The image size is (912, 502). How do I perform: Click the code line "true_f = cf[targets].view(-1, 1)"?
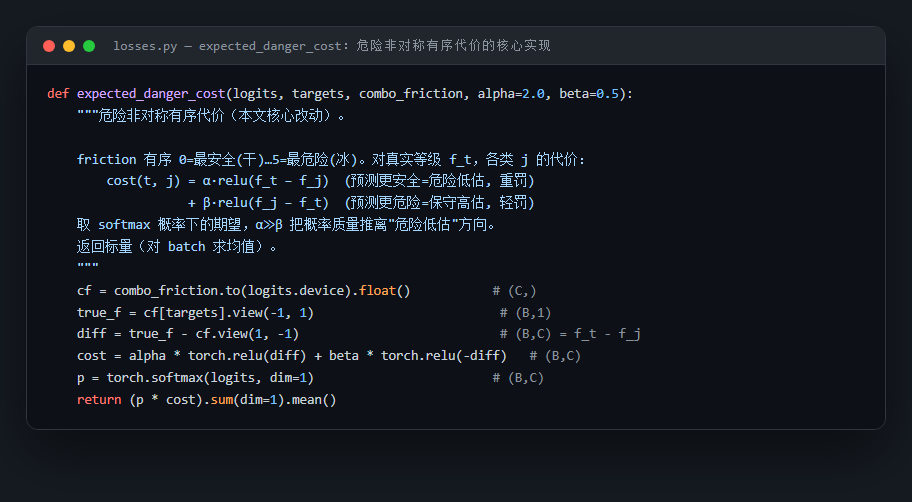[x=195, y=312]
